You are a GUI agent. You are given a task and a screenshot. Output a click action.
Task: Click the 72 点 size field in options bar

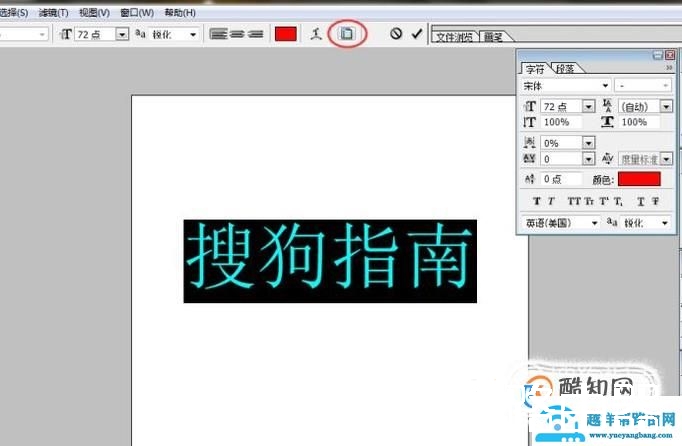pos(95,34)
